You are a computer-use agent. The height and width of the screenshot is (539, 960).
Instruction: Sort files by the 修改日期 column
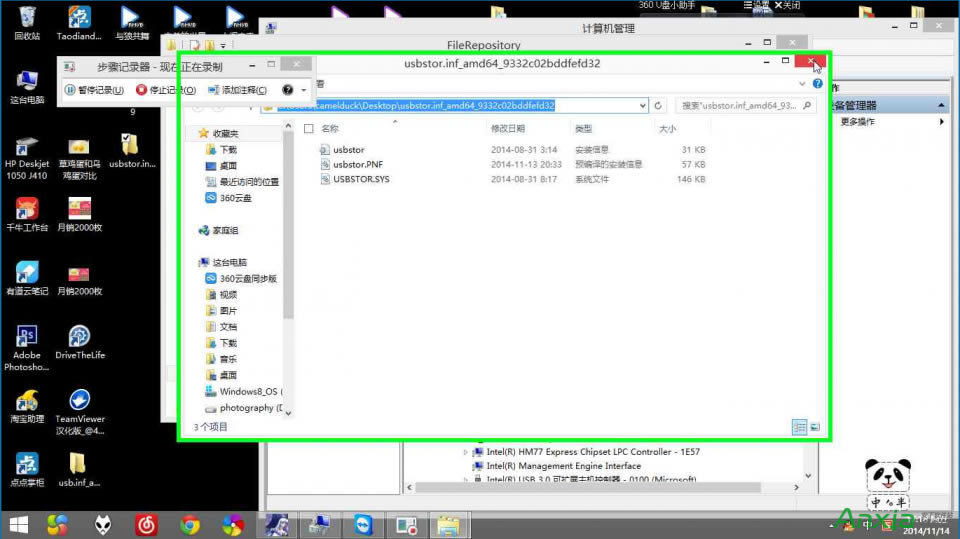tap(508, 128)
